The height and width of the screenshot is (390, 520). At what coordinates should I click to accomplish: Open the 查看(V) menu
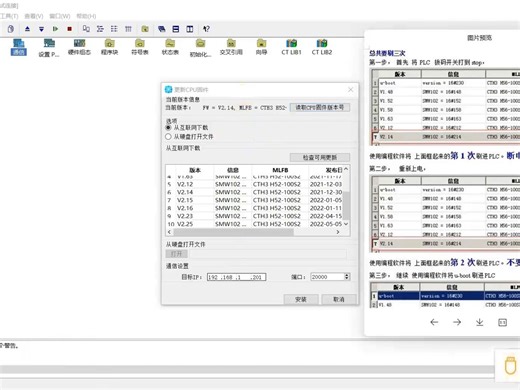pyautogui.click(x=34, y=16)
